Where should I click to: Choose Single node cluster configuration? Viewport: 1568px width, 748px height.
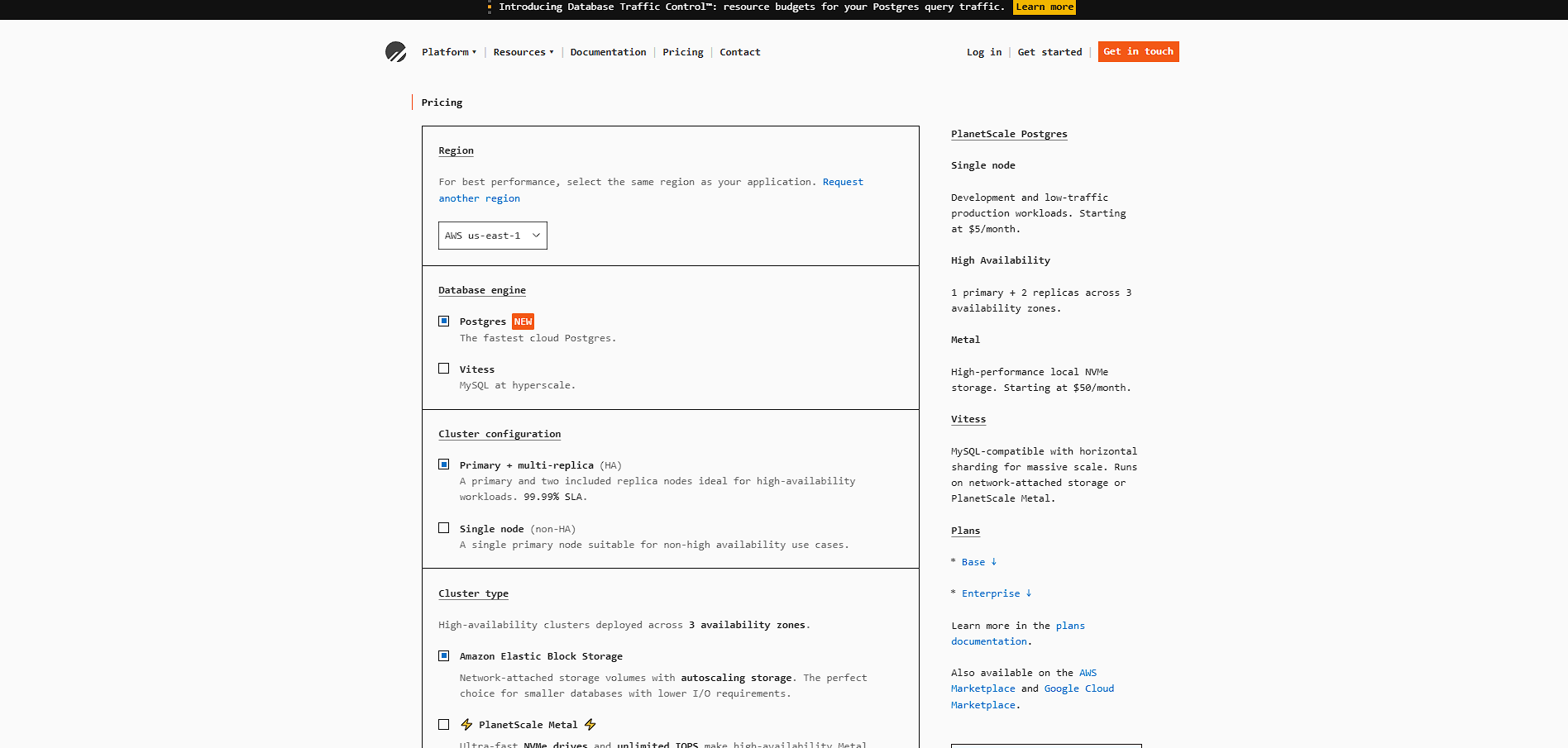pos(444,528)
